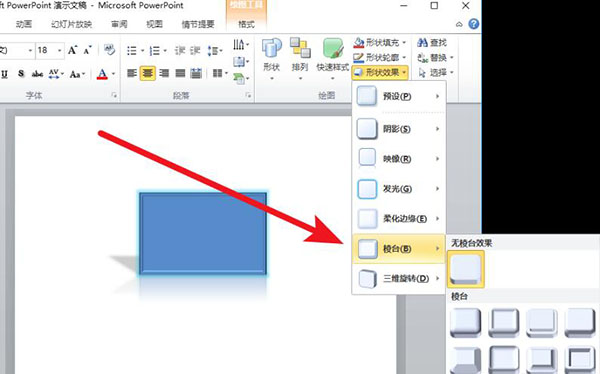
Task: Open the 排列 arrange menu
Action: (300, 58)
